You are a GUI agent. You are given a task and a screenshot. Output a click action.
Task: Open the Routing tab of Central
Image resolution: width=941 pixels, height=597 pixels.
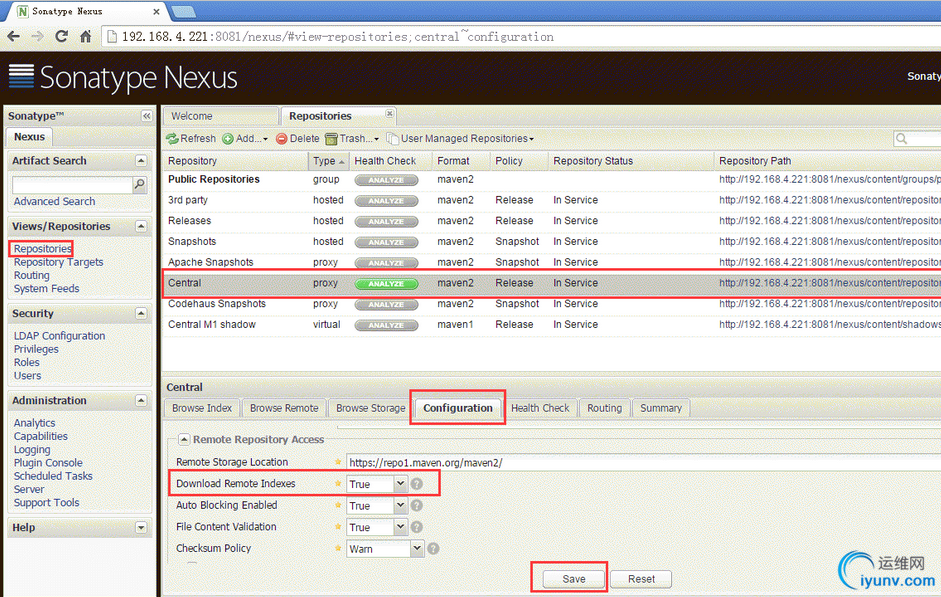pyautogui.click(x=604, y=408)
